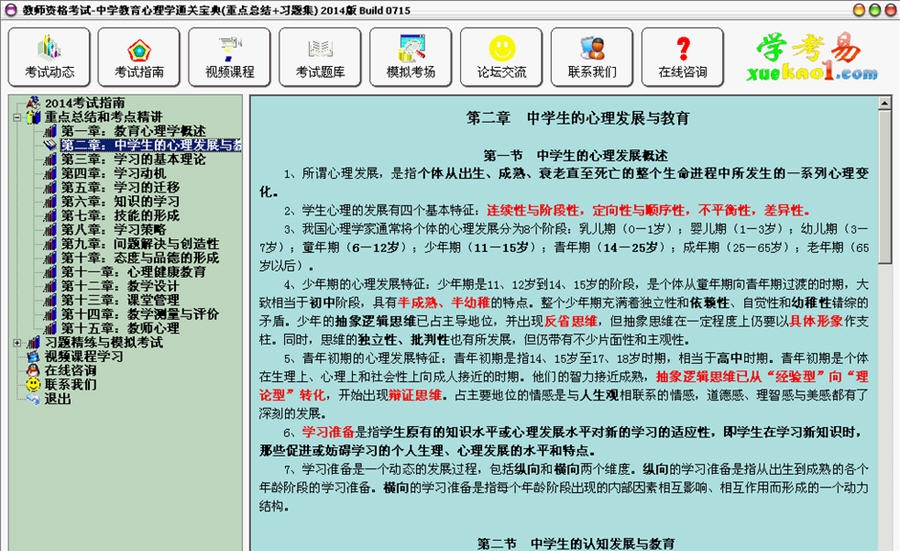Open chapter 第十五章：教师心理
The image size is (900, 551).
coord(120,328)
